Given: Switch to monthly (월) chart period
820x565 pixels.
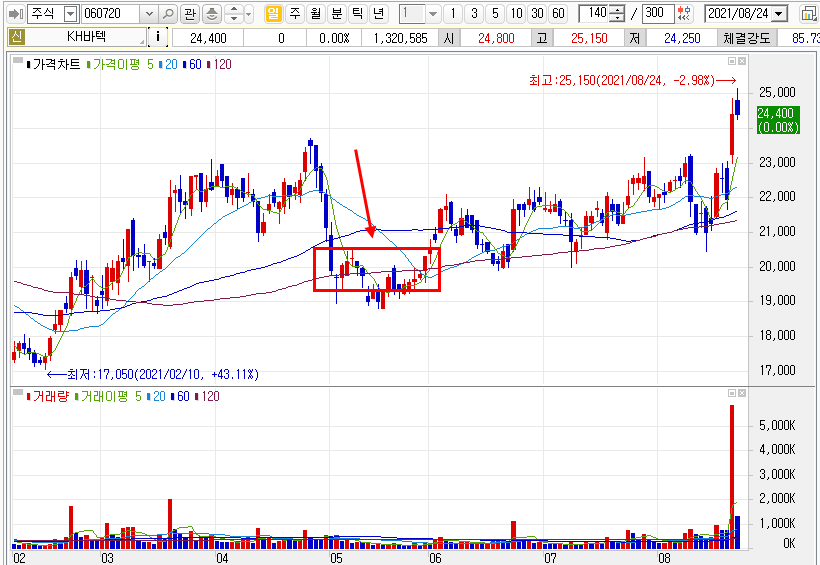Looking at the screenshot, I should coord(316,14).
